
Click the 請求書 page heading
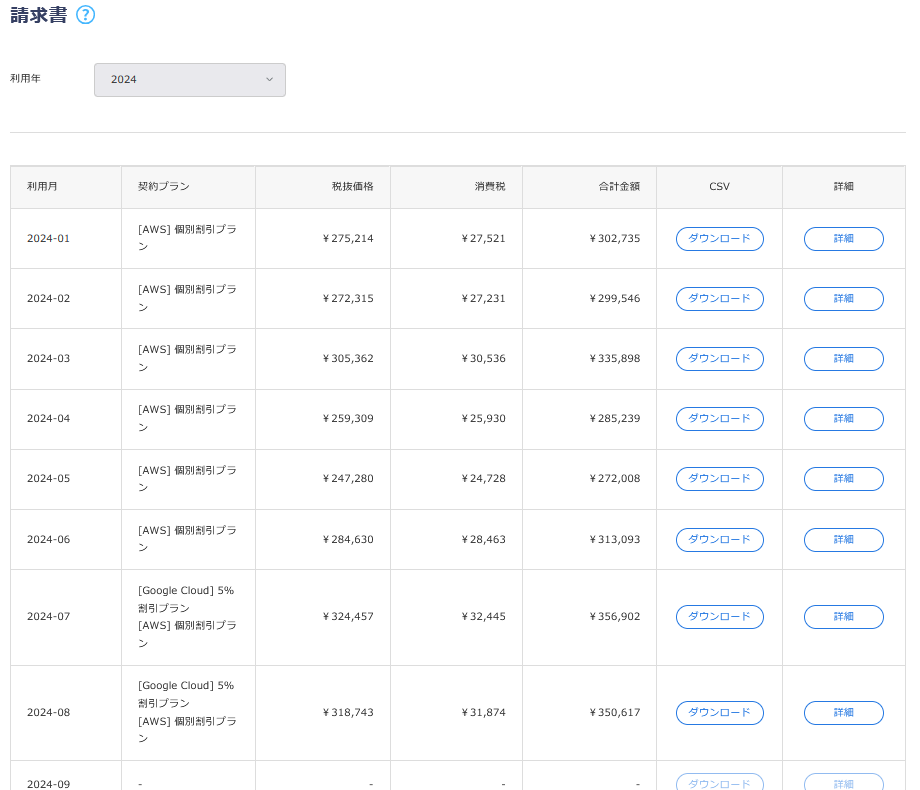39,15
